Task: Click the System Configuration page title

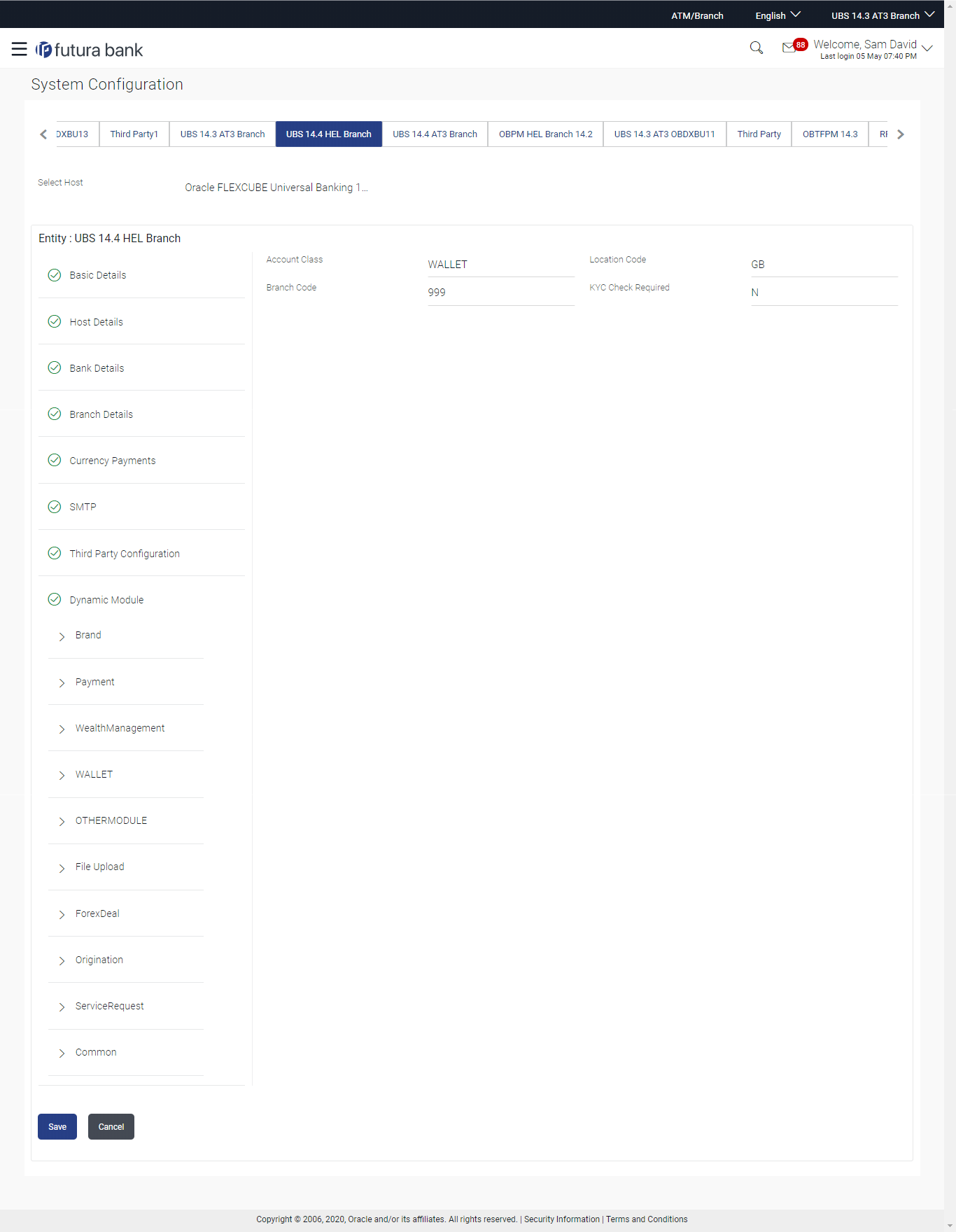Action: [x=107, y=84]
